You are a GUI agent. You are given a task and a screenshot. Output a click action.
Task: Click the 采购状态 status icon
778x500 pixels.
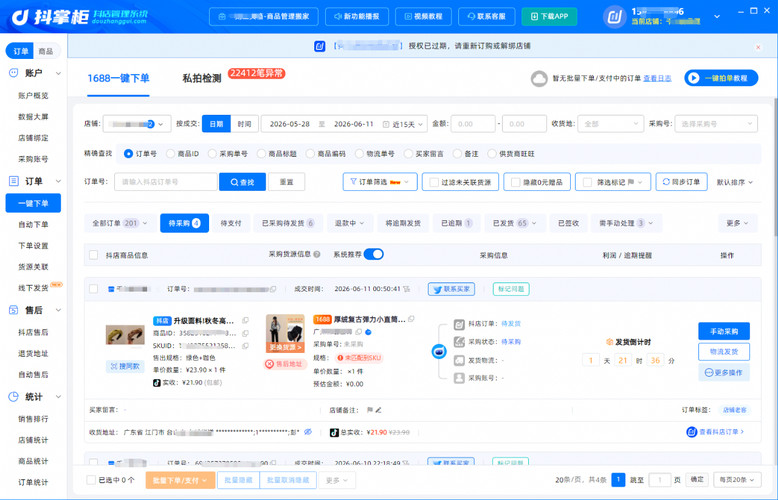coord(459,342)
